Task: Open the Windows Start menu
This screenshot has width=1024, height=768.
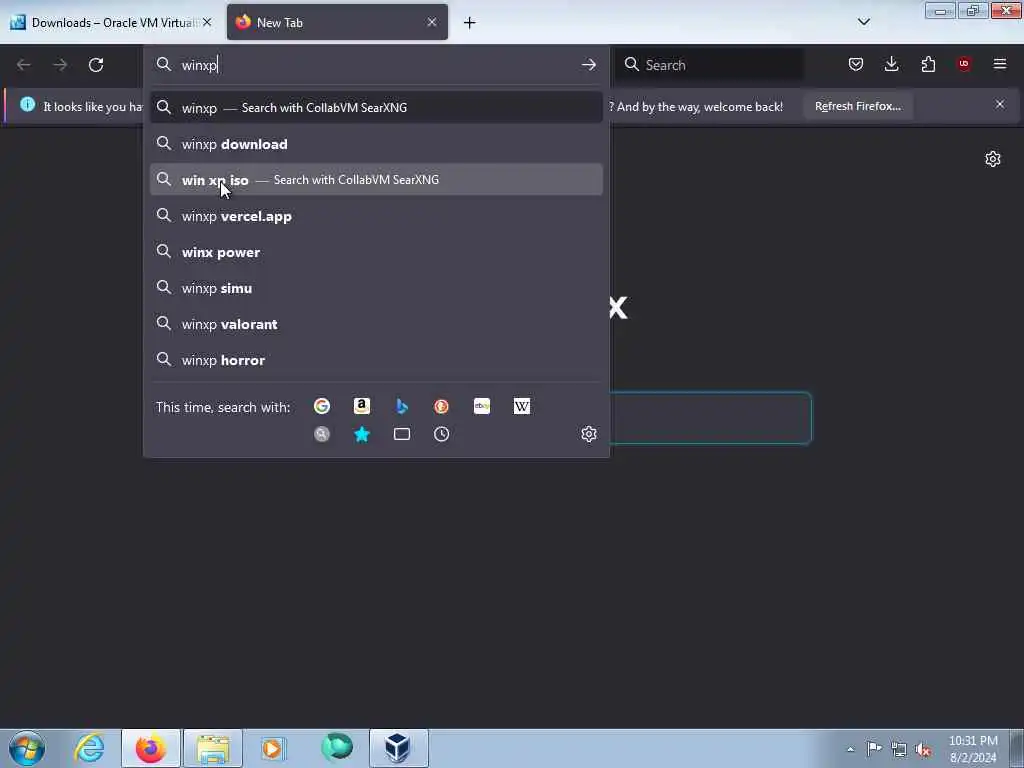Action: [27, 748]
